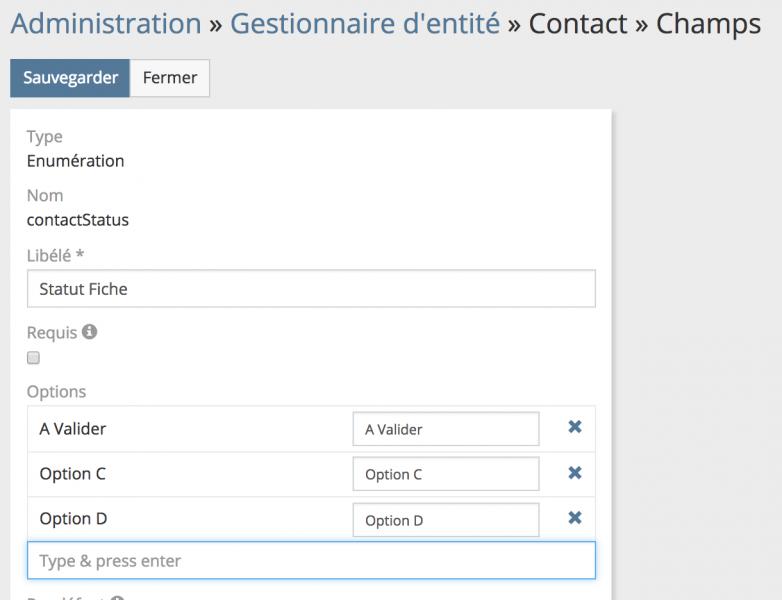Viewport: 782px width, 600px height.
Task: Click the Champs breadcrumb item
Action: pos(708,24)
